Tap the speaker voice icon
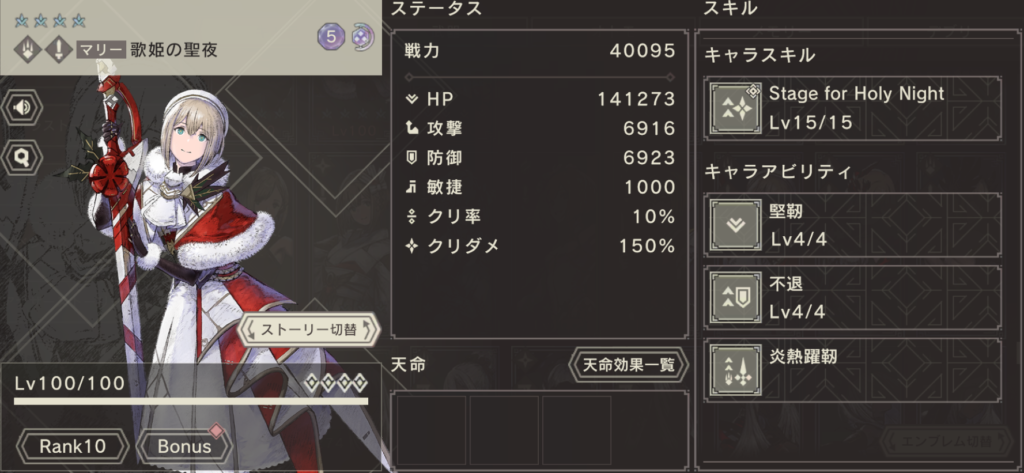This screenshot has height=473, width=1024. coord(23,107)
